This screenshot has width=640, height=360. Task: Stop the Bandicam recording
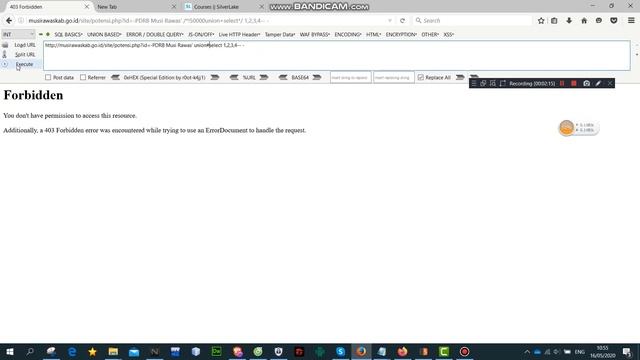point(574,83)
